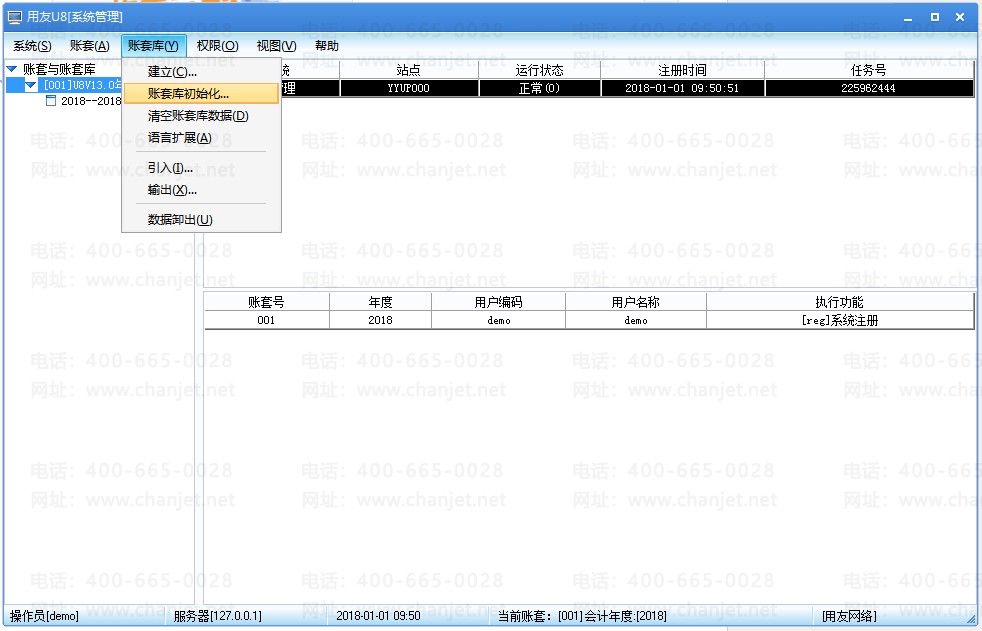
Task: Select 账套库初始化... menu entry
Action: [202, 94]
